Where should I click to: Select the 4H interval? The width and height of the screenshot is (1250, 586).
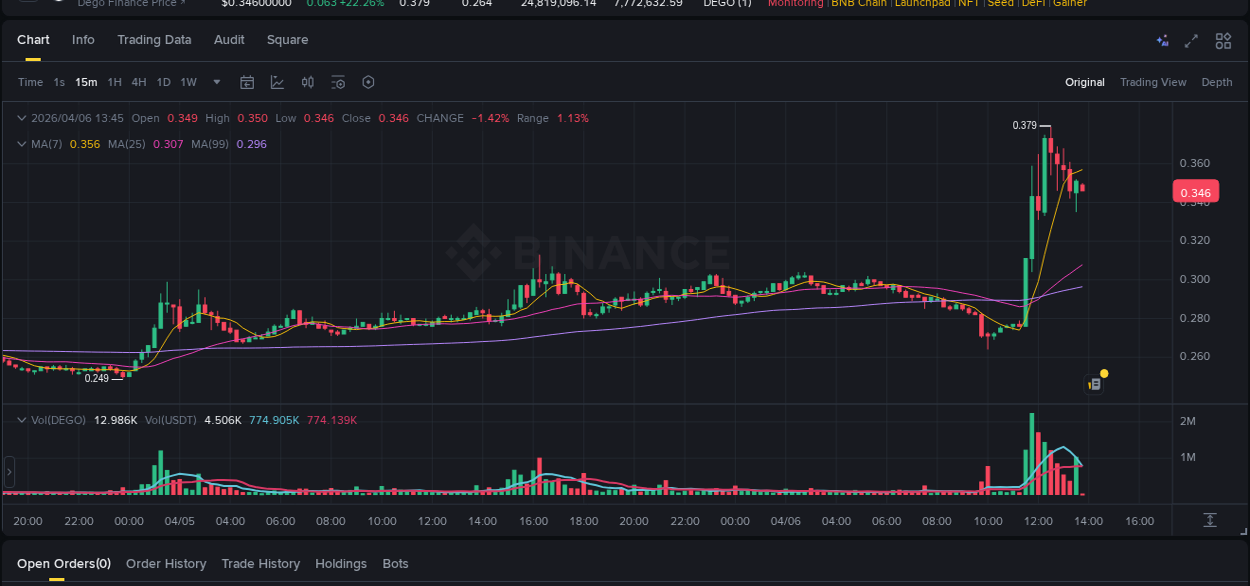click(x=139, y=82)
